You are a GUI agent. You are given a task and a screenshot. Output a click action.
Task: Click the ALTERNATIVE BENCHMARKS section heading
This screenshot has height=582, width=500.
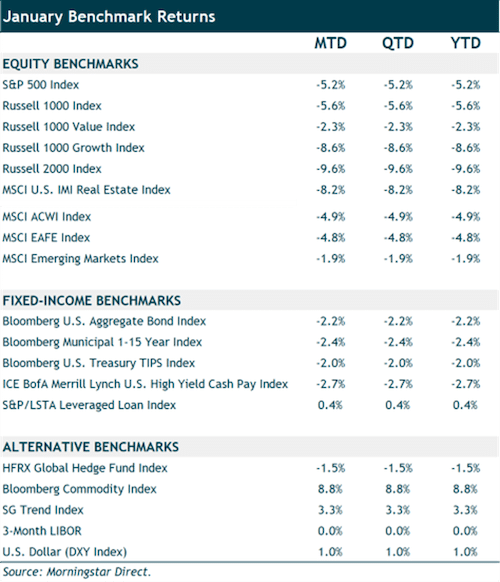[91, 447]
